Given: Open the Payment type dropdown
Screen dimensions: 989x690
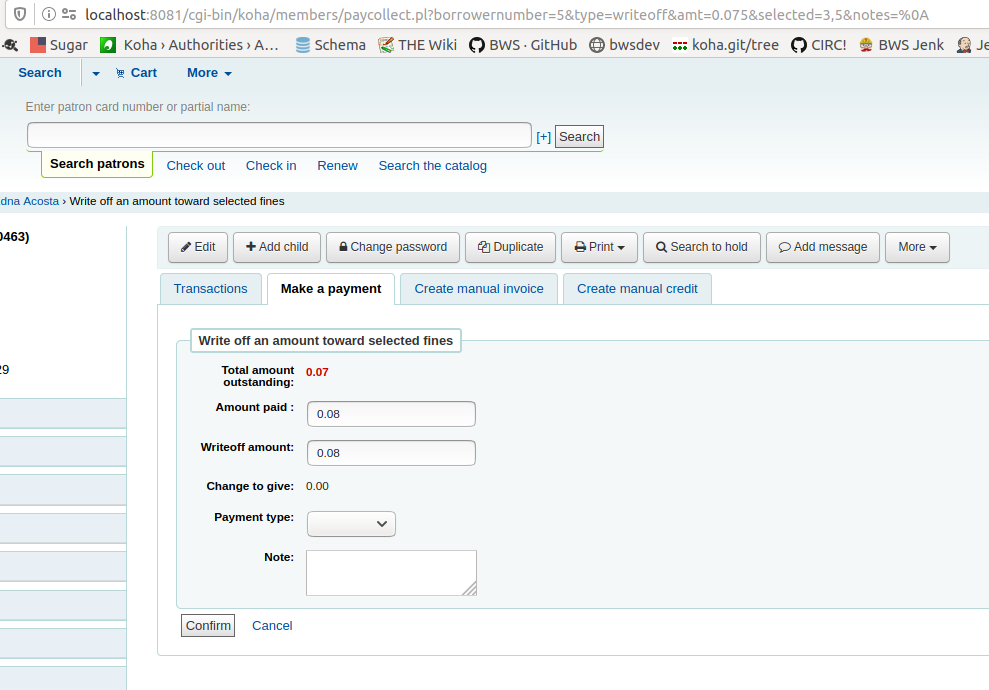Looking at the screenshot, I should pos(351,524).
